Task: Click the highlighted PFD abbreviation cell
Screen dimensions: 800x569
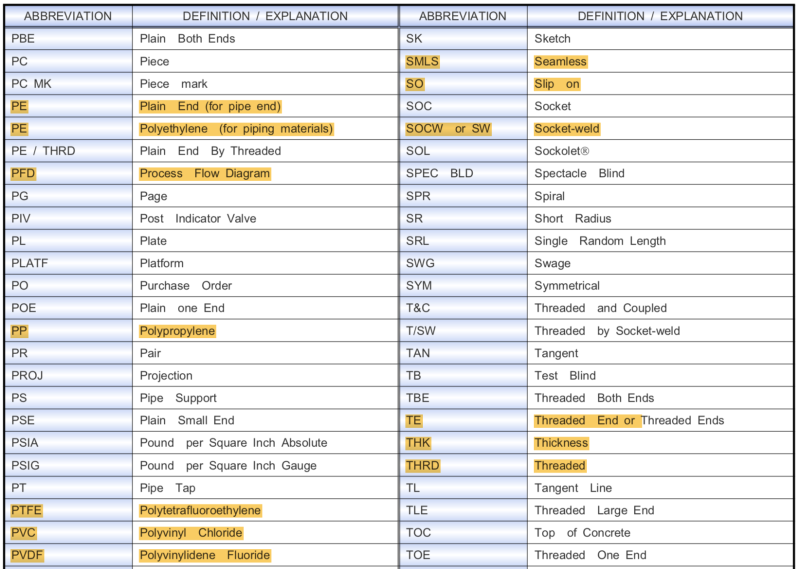Action: [24, 173]
